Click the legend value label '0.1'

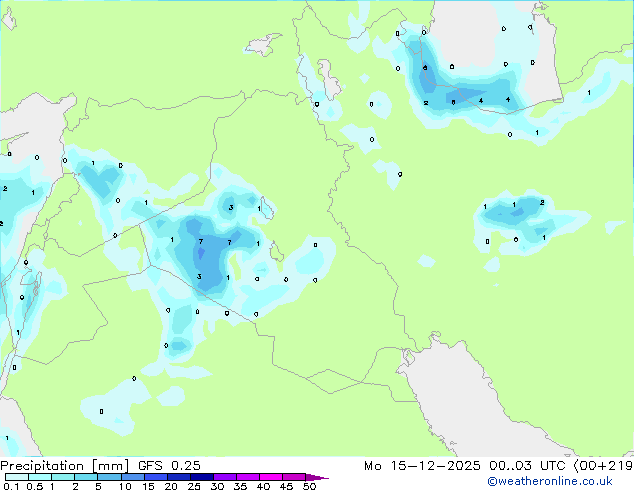10,486
